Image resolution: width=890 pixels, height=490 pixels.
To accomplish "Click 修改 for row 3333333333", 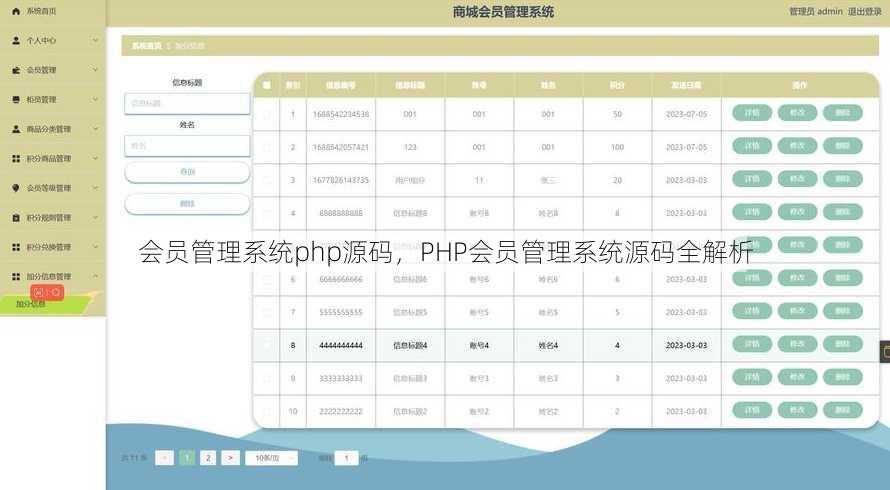I will tap(797, 377).
